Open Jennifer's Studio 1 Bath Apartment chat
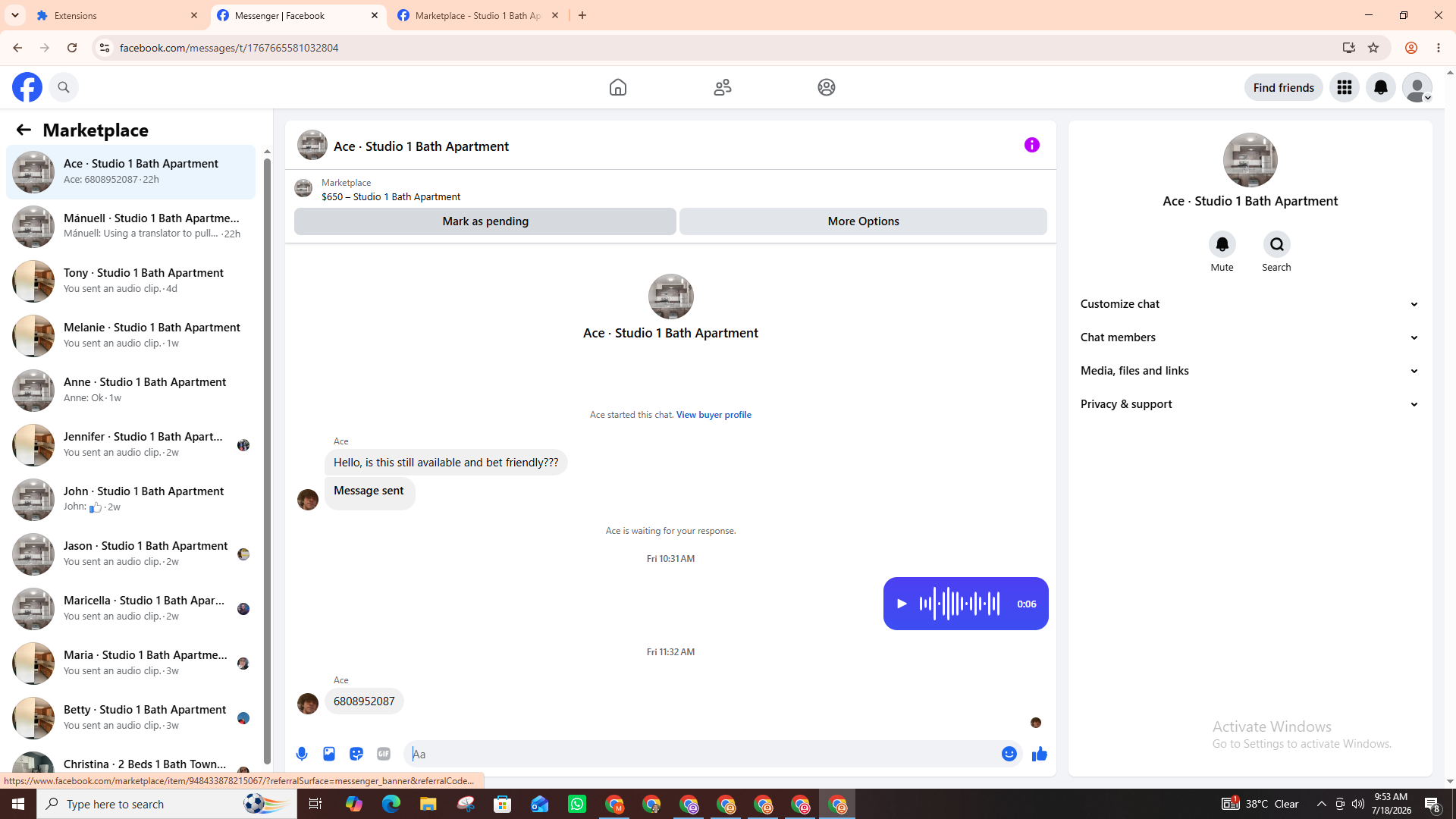 tap(131, 444)
